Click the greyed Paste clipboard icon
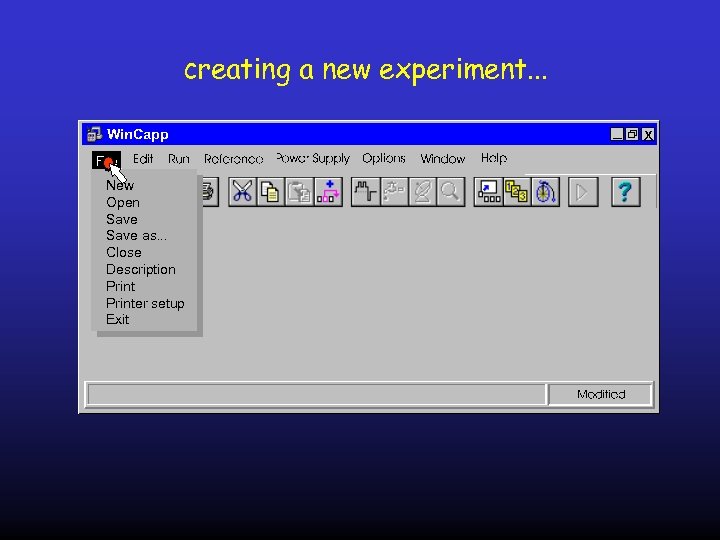Image resolution: width=720 pixels, height=540 pixels. click(299, 191)
